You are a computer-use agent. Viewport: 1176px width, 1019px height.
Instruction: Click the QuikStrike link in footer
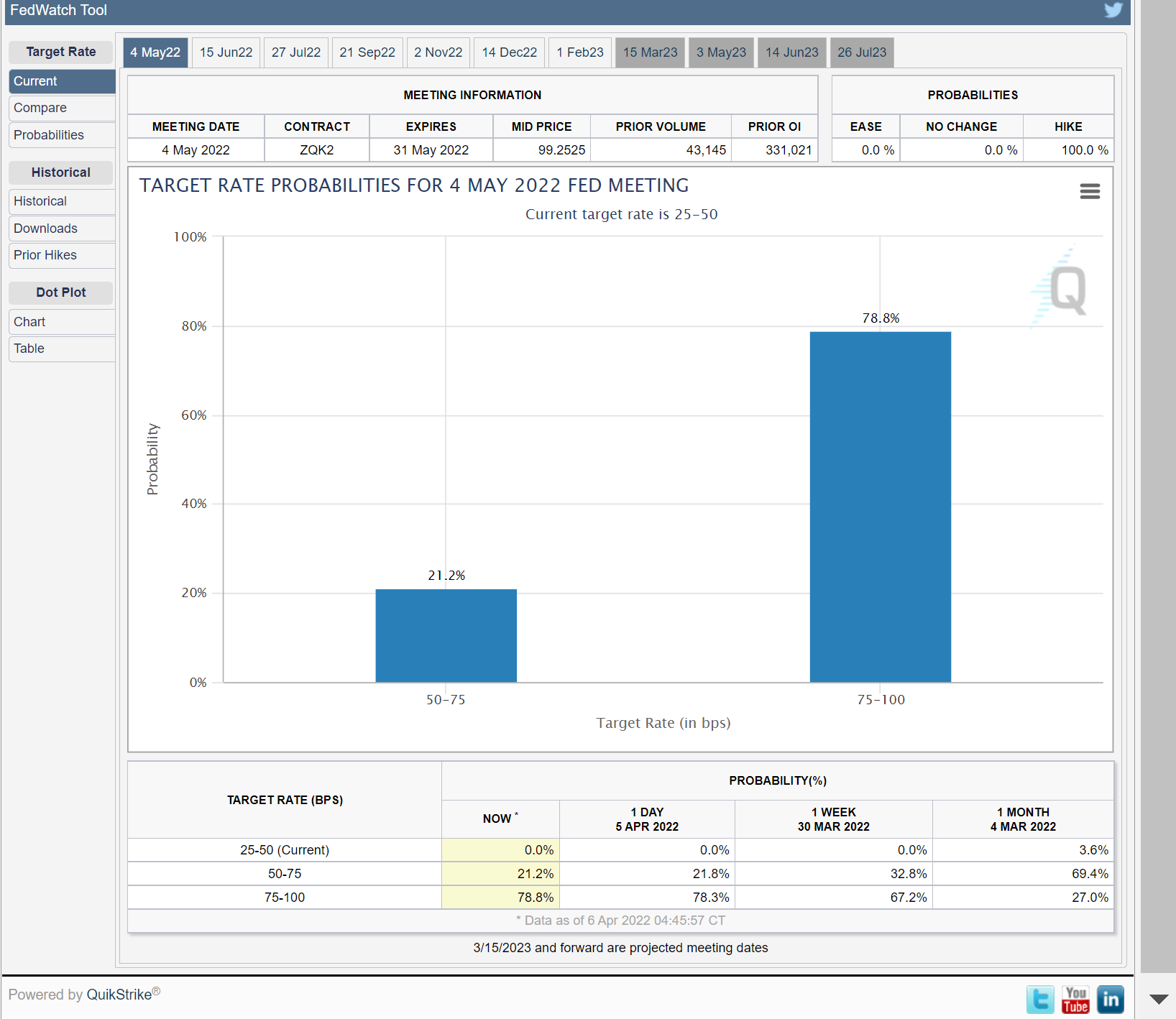tap(119, 995)
